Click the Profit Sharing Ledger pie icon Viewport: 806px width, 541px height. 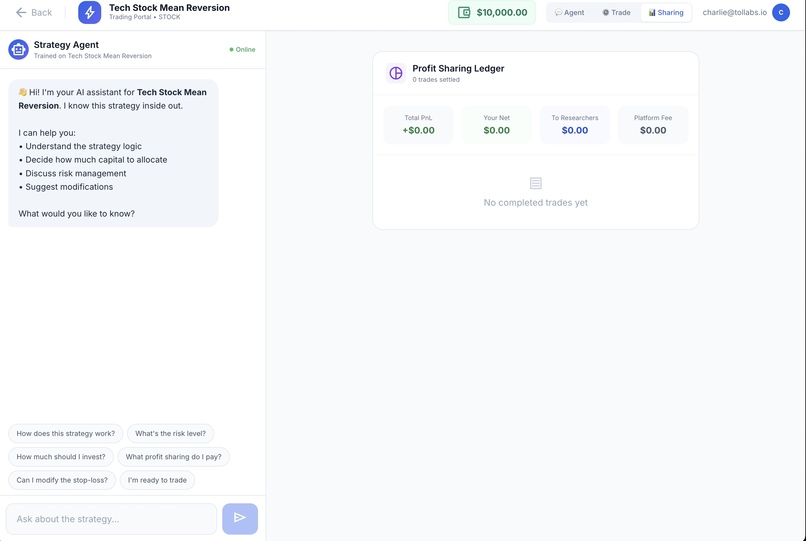396,73
